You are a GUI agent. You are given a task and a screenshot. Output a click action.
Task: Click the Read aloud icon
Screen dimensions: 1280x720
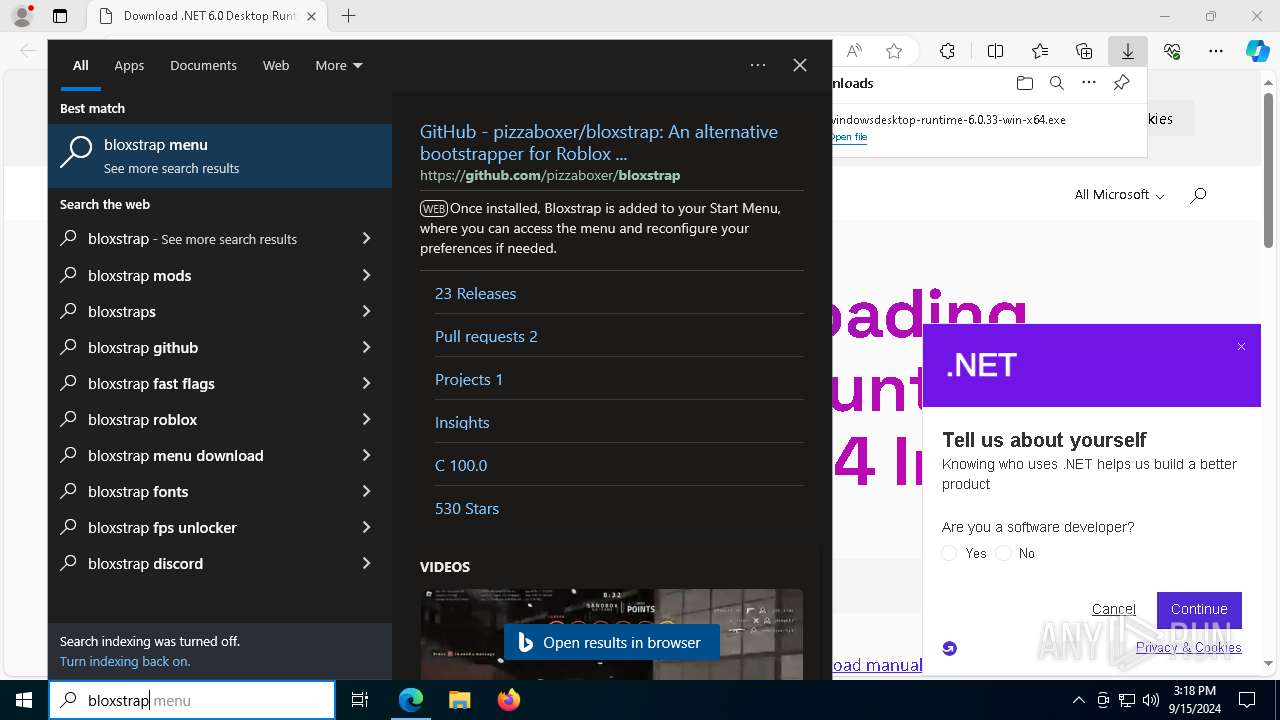coord(854,51)
